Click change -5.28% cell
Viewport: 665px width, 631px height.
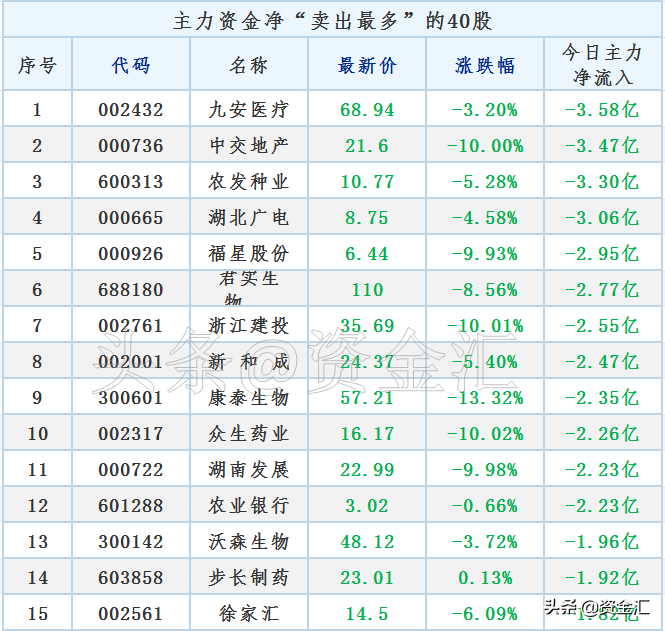485,182
